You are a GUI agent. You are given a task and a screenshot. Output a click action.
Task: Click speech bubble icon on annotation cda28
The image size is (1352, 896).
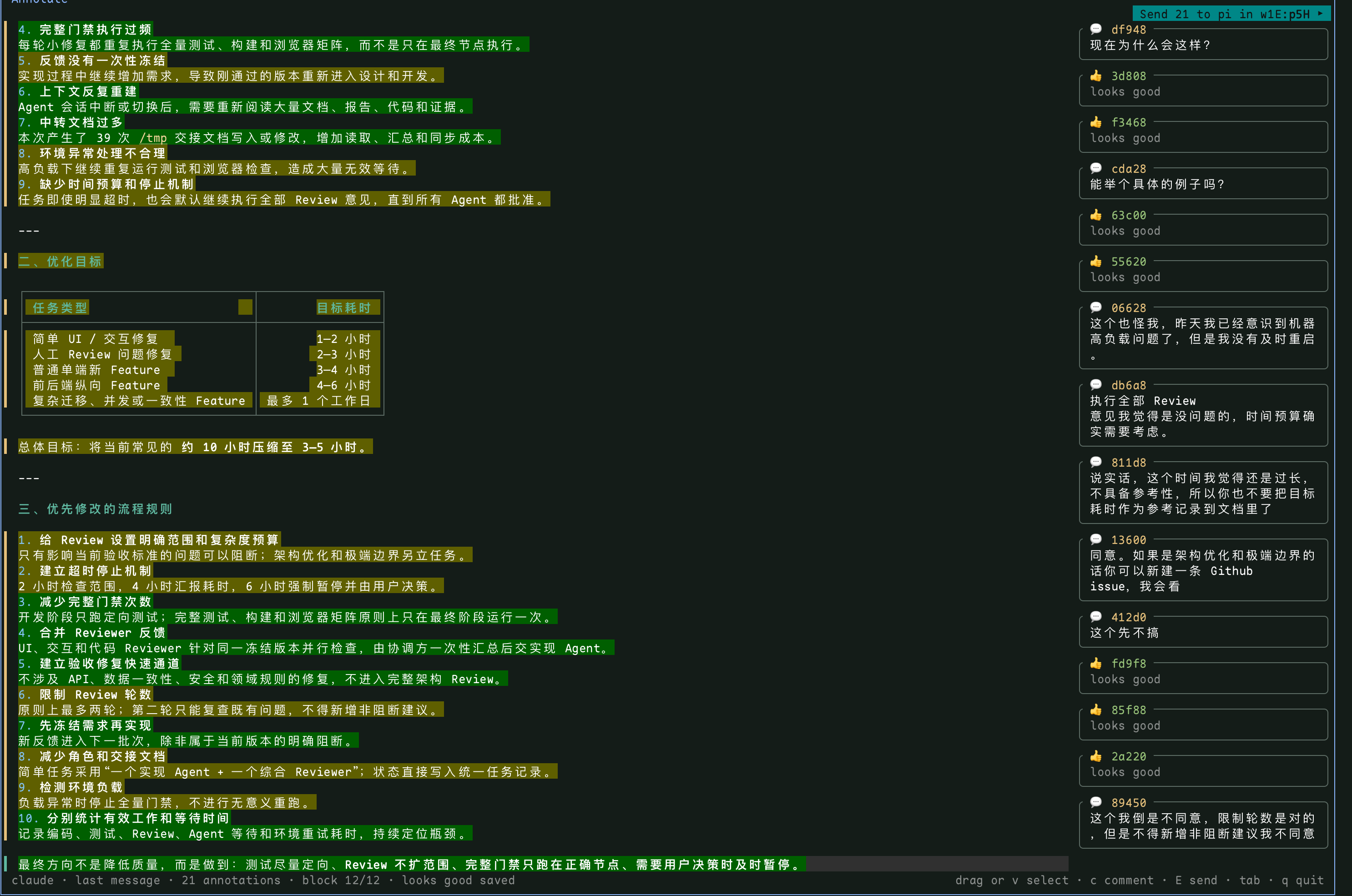(1095, 168)
